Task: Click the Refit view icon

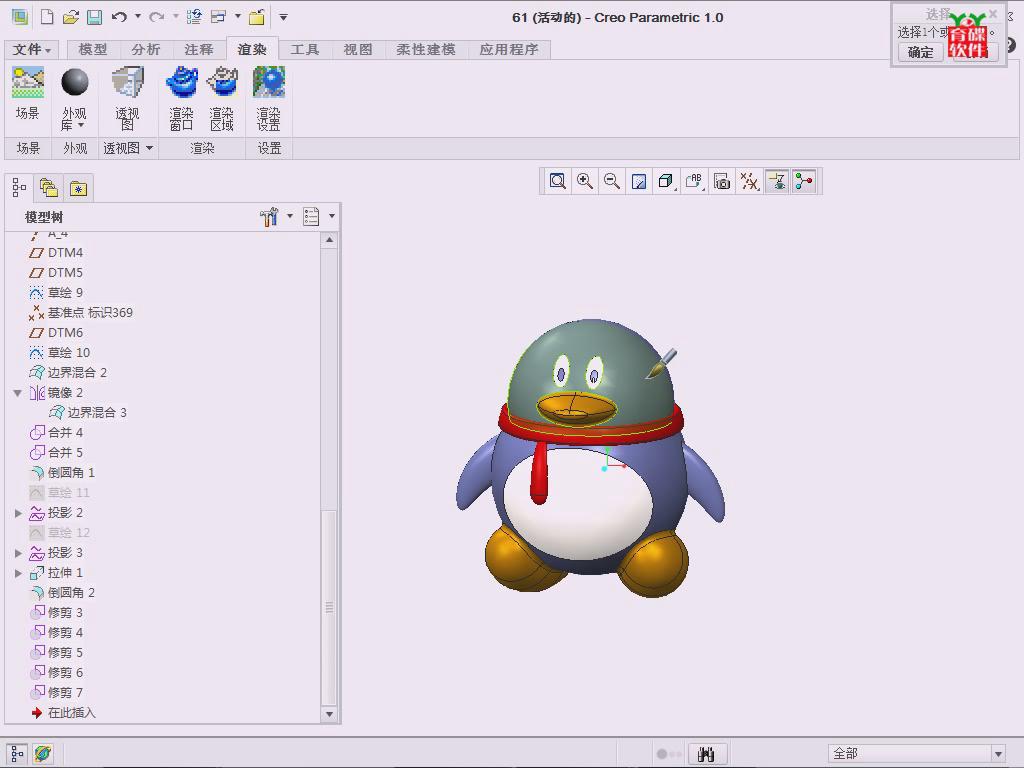Action: click(557, 181)
